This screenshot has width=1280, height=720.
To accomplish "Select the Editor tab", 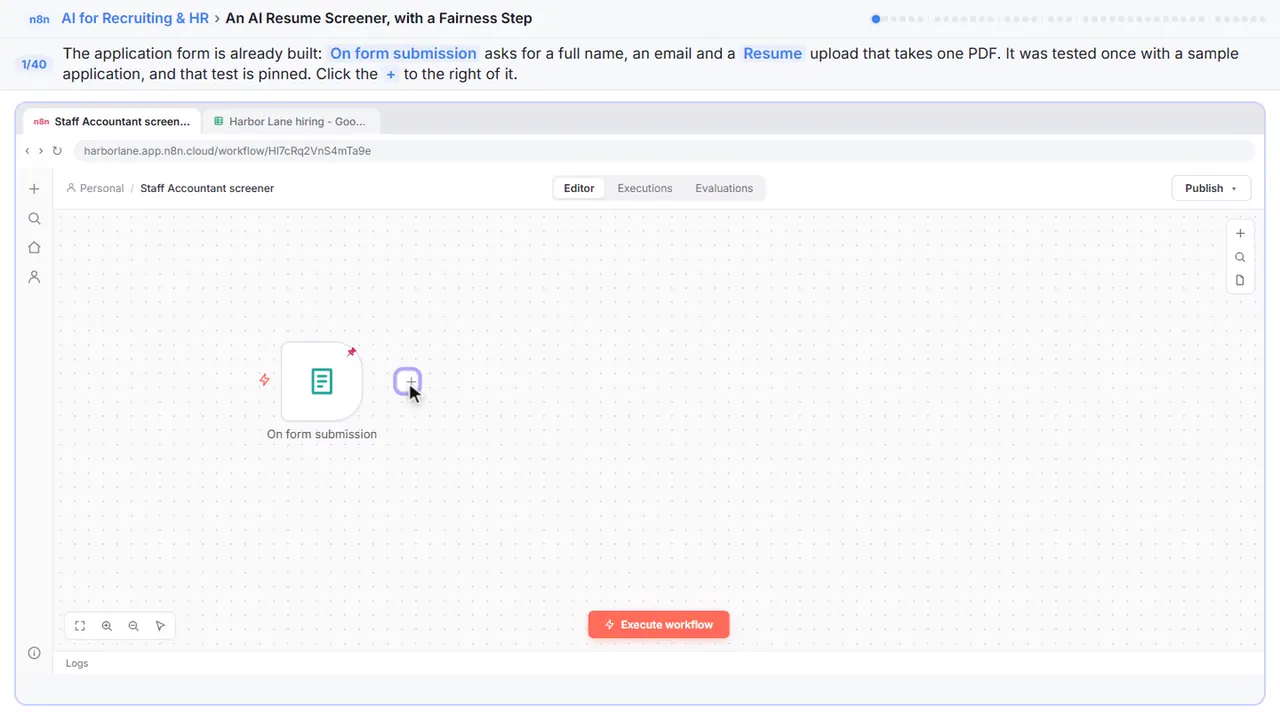I will click(x=579, y=188).
